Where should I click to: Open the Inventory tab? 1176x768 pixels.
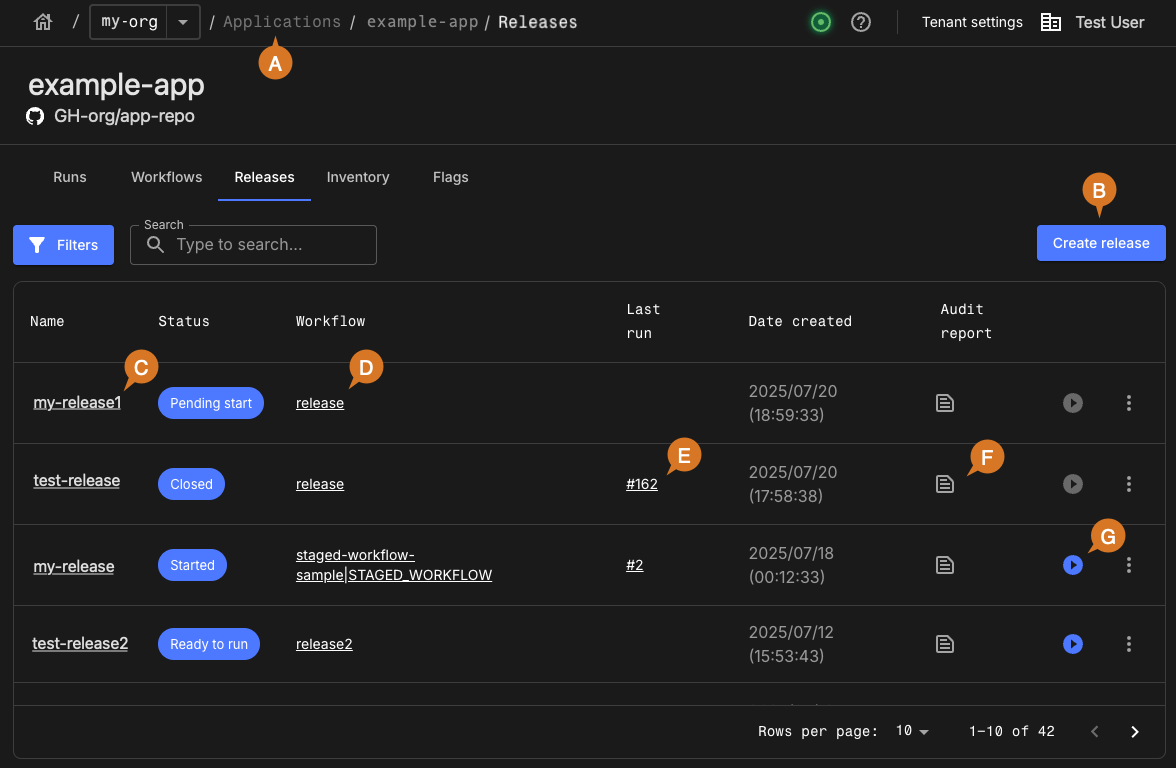tap(358, 177)
